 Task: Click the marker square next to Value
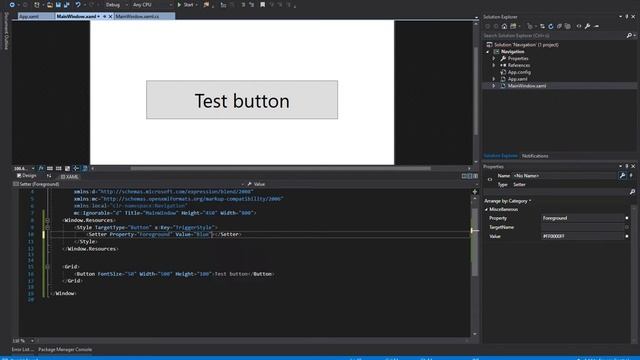point(627,236)
